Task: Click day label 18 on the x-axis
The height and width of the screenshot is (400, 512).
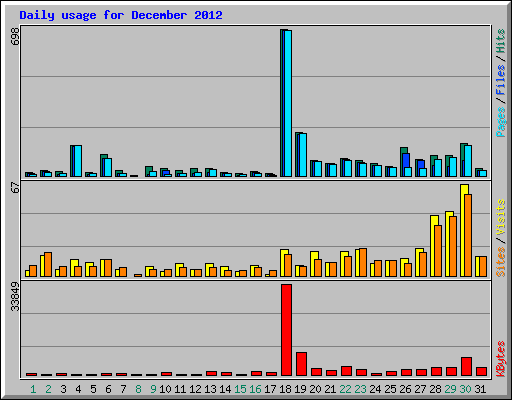Action: coord(285,389)
